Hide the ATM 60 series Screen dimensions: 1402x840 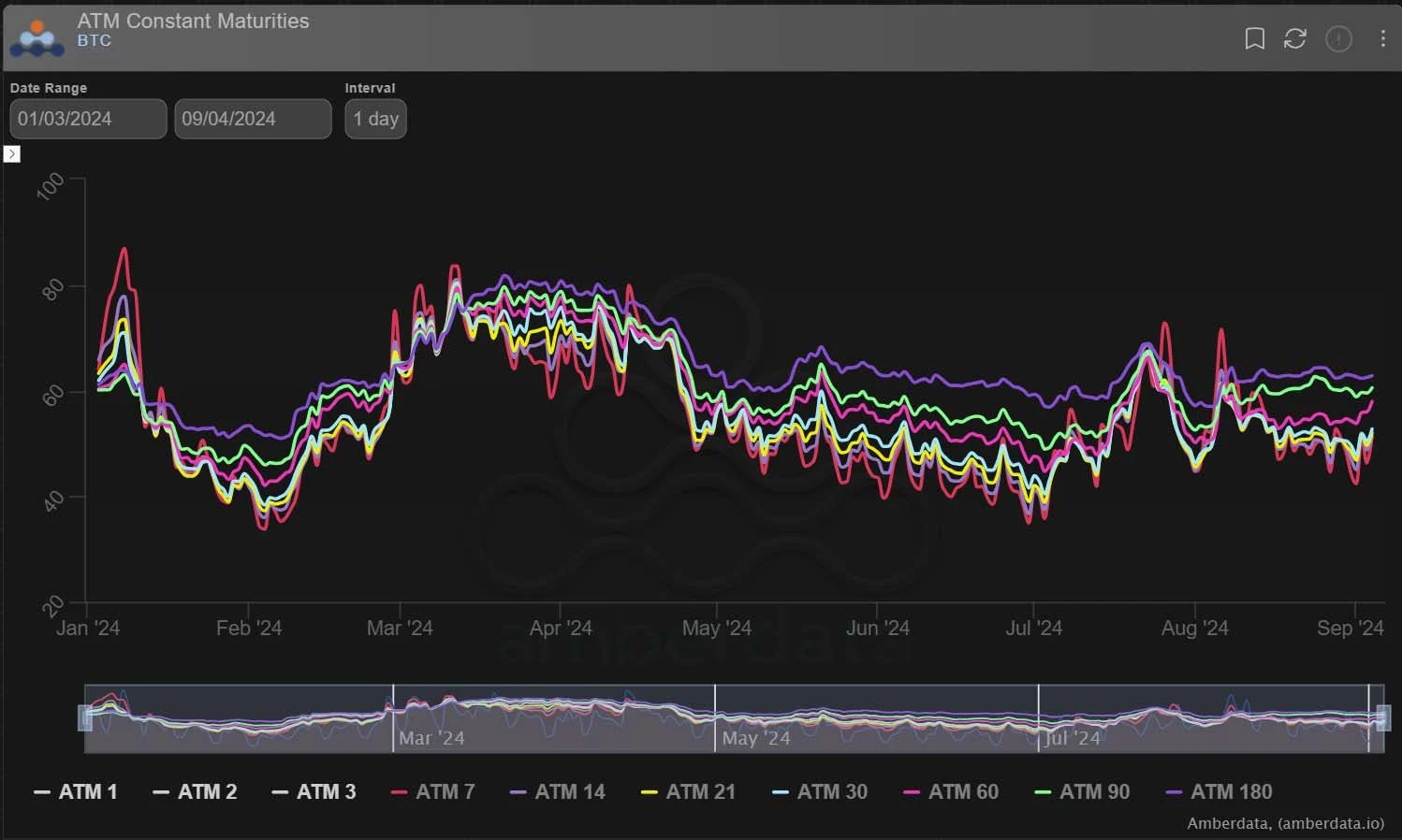pyautogui.click(x=951, y=791)
